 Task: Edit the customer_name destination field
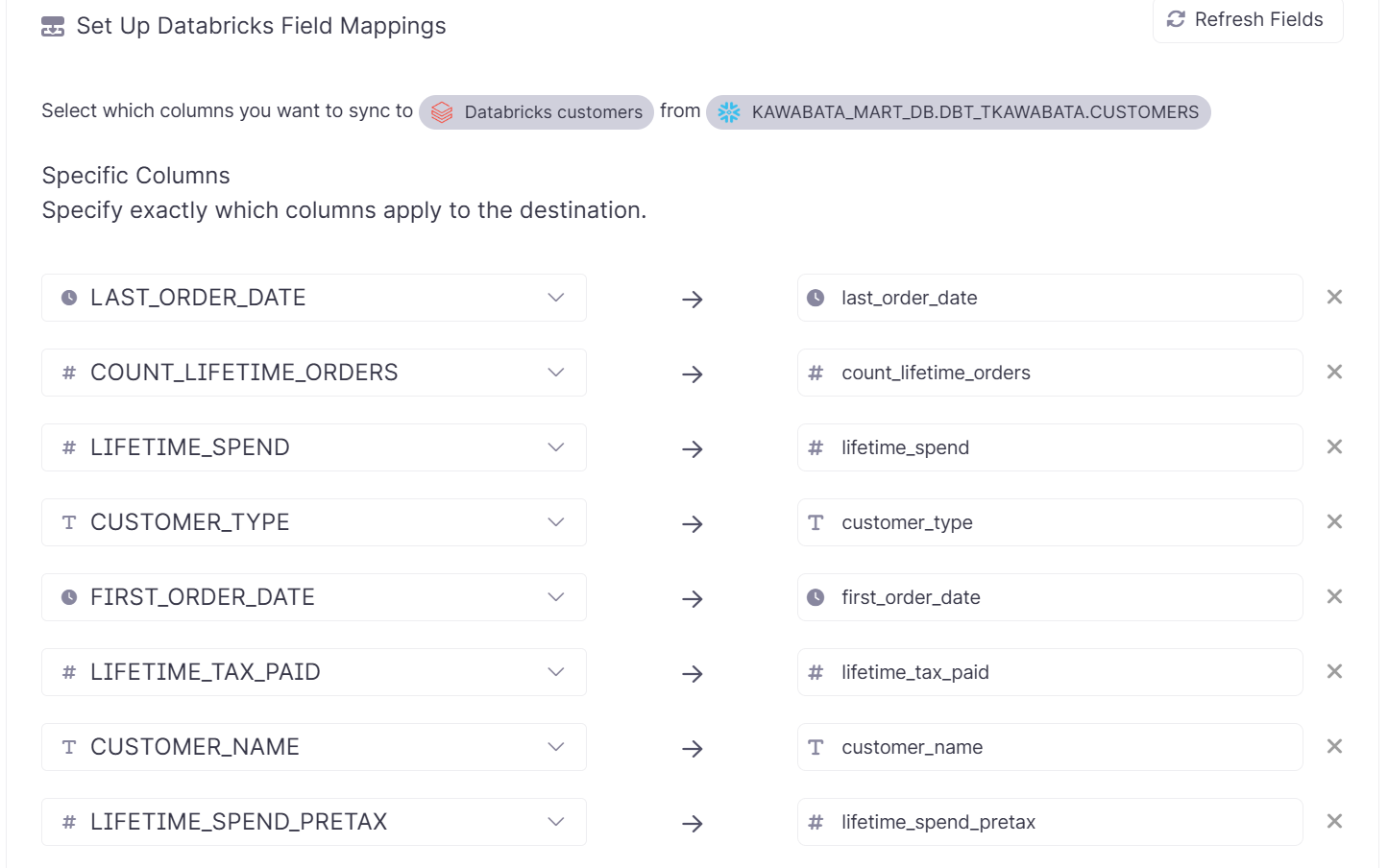click(x=1049, y=747)
